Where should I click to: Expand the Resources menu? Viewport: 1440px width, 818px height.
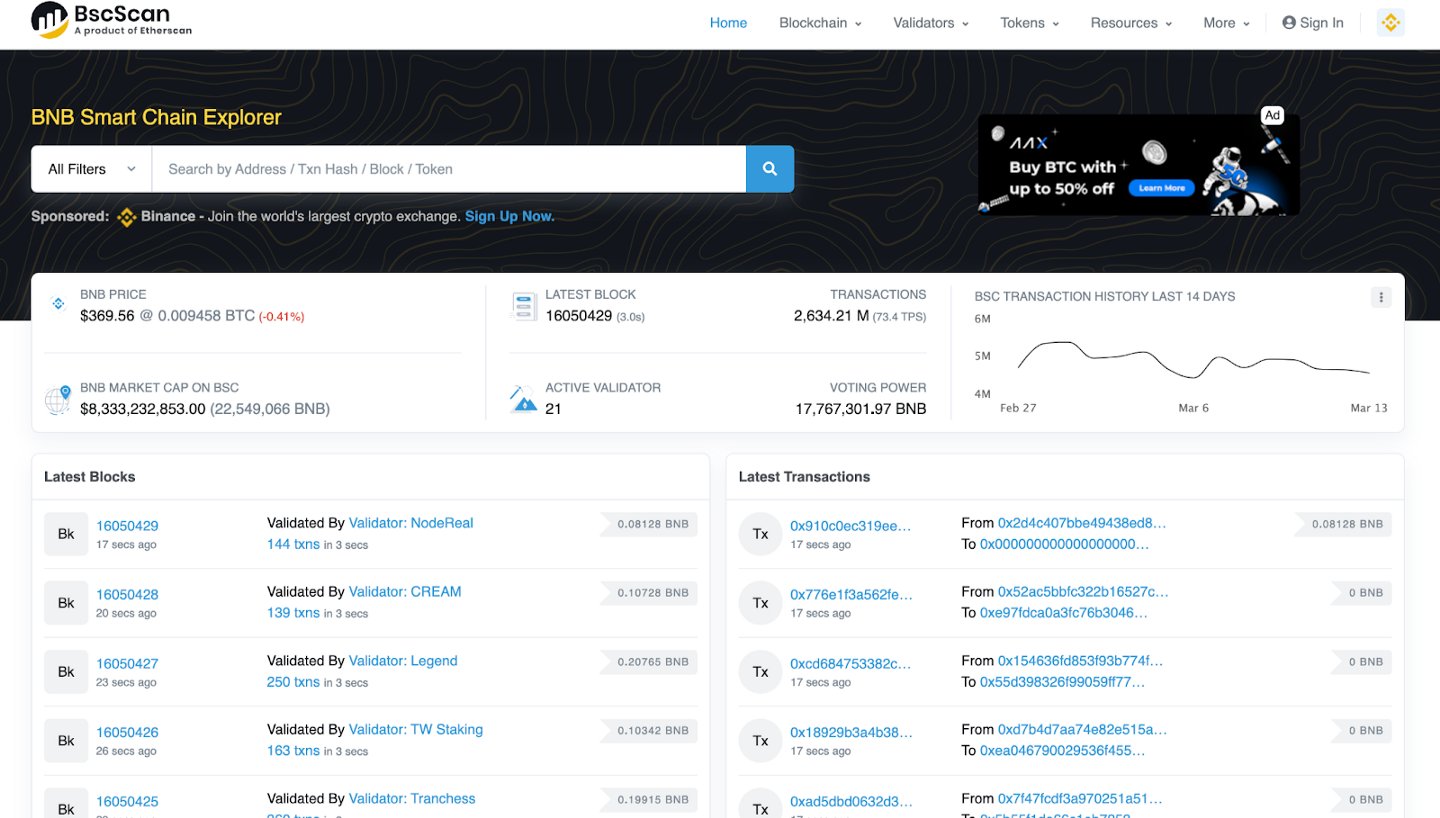(x=1131, y=23)
